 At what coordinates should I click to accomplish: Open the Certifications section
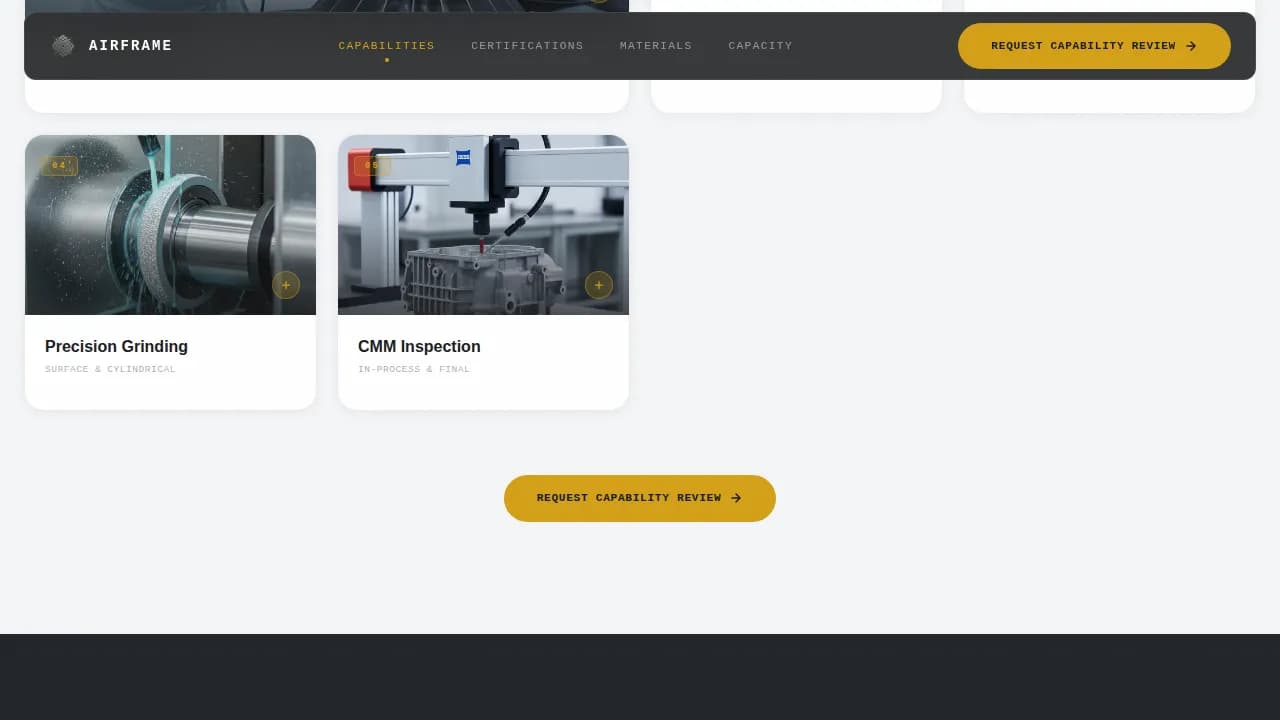pyautogui.click(x=527, y=45)
